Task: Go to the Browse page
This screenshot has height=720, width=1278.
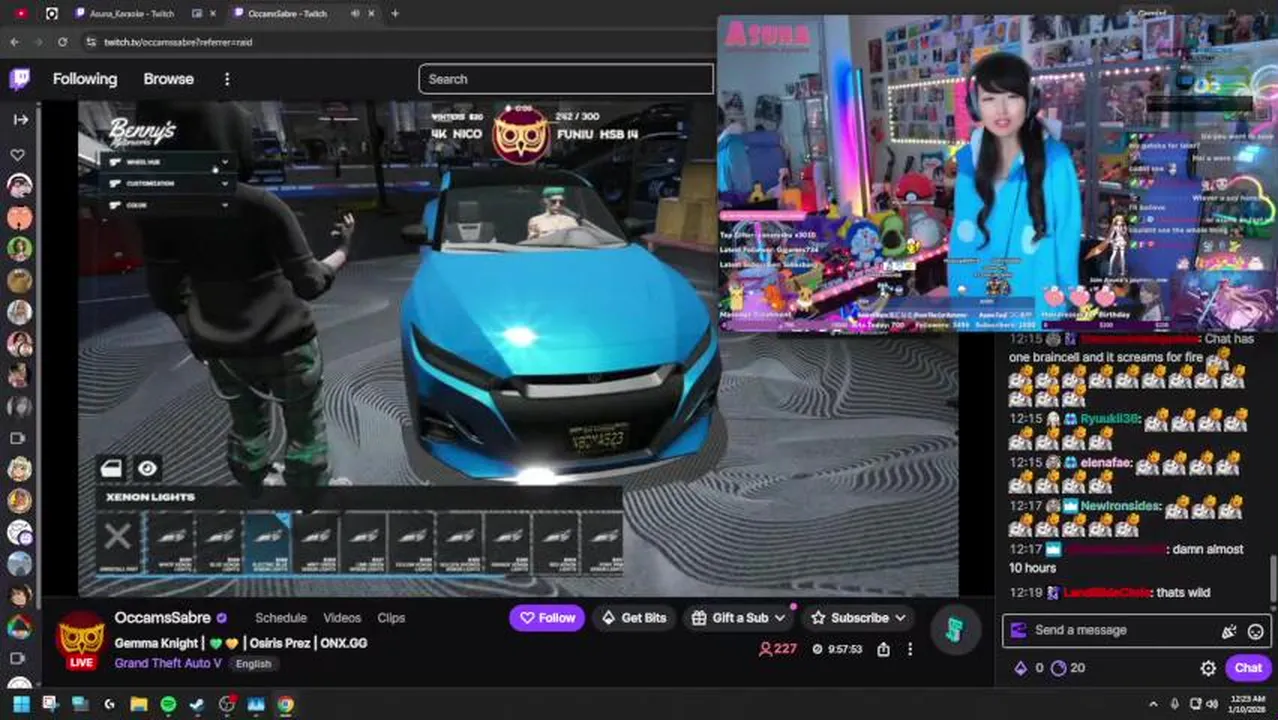Action: (x=168, y=79)
